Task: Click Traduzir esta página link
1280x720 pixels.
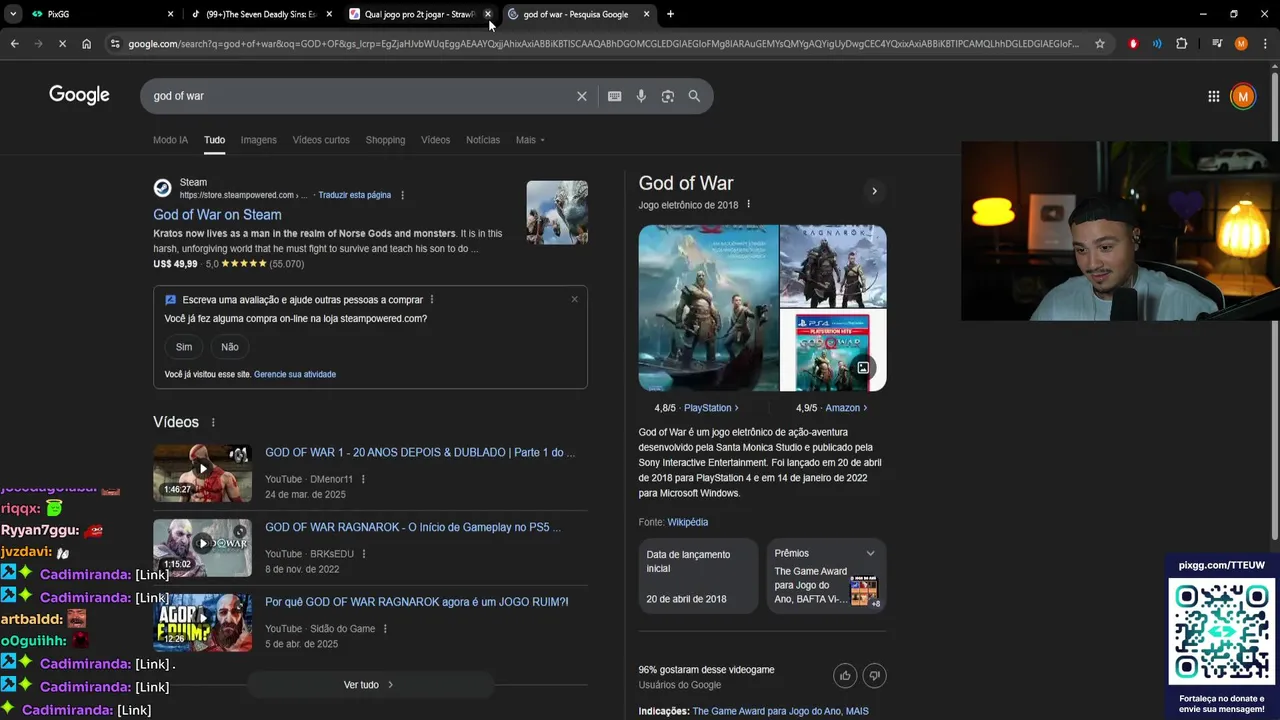Action: pos(354,195)
